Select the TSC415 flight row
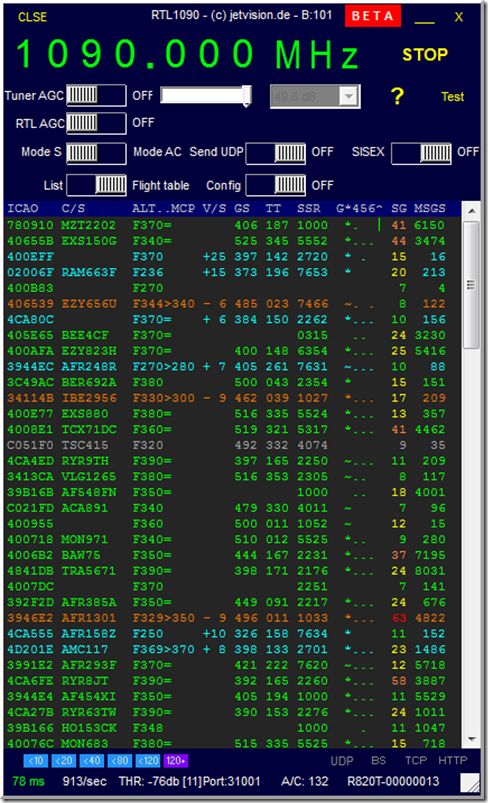The width and height of the screenshot is (488, 803). tap(226, 445)
